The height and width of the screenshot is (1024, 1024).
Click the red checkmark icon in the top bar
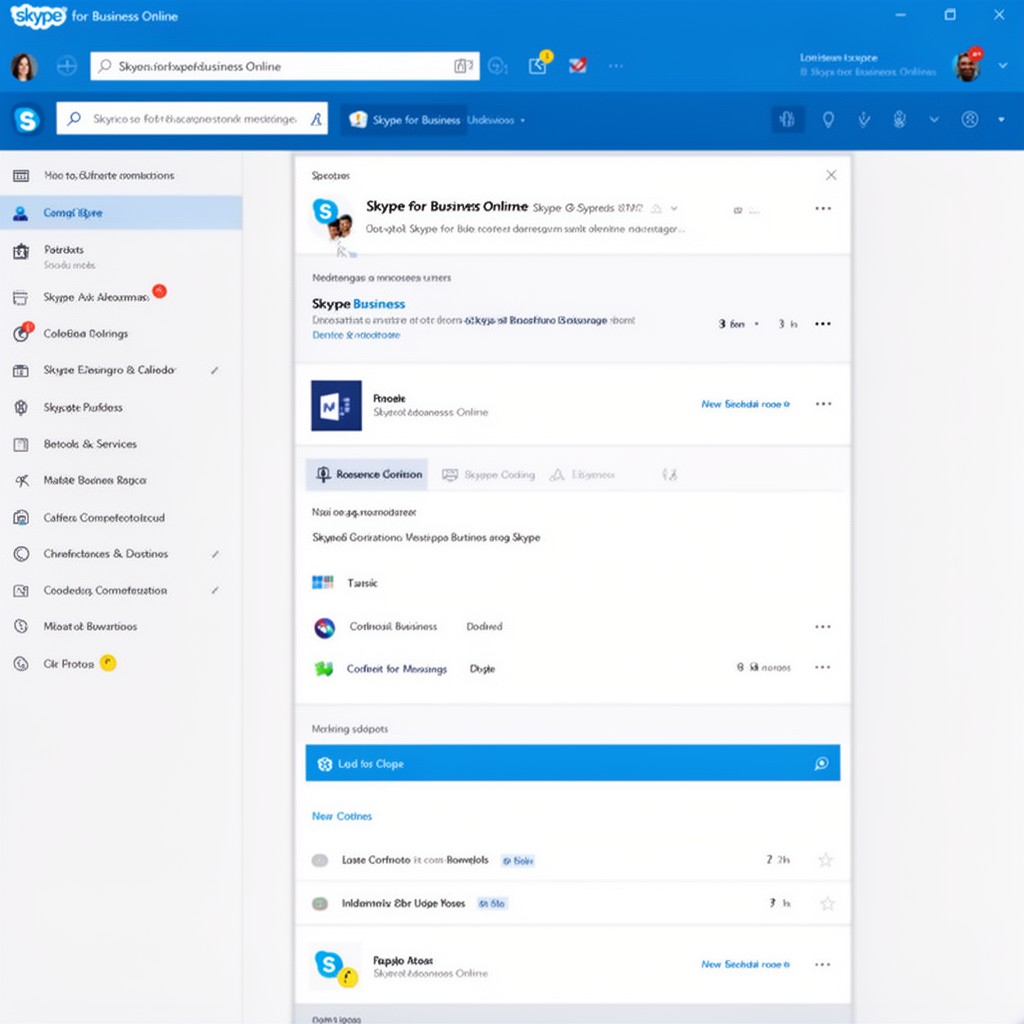pyautogui.click(x=578, y=65)
